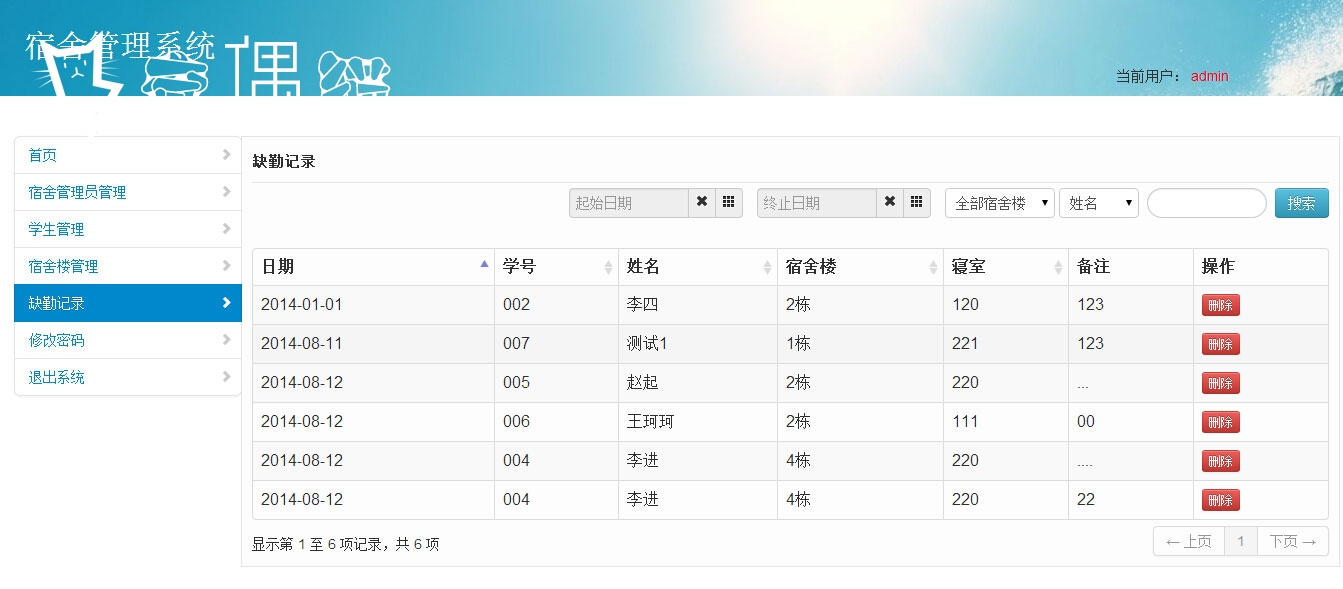Click chevron next to 学生管理
The width and height of the screenshot is (1343, 589).
226,229
